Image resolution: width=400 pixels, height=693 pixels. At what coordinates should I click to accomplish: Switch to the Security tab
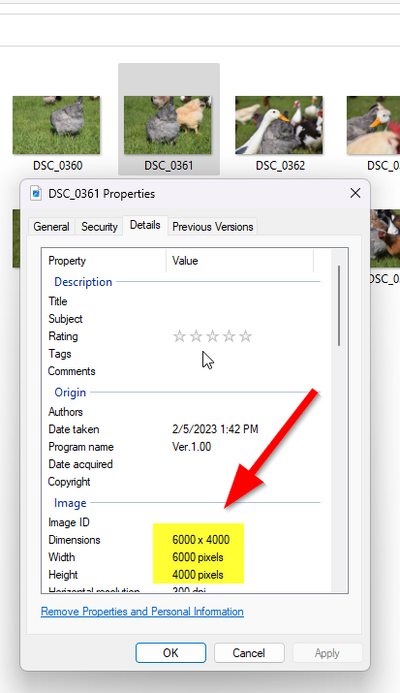coord(99,227)
